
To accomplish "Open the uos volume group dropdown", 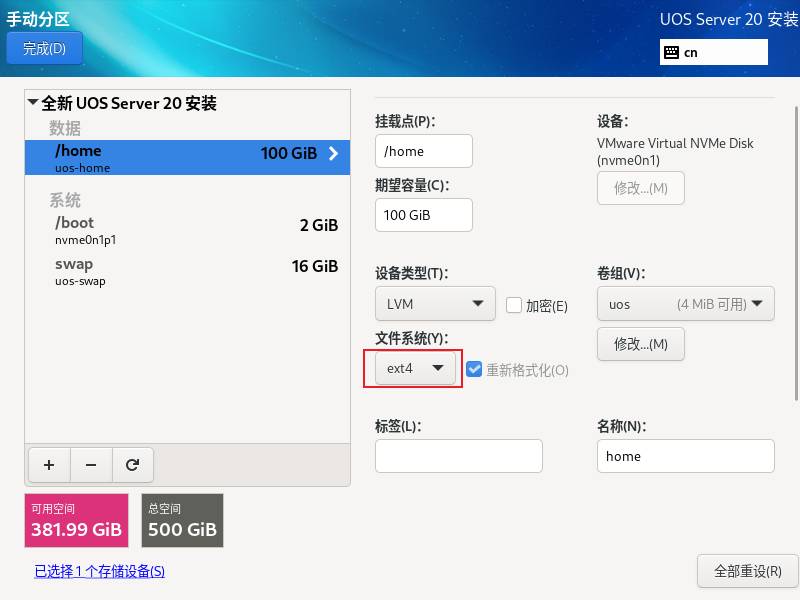I will click(686, 304).
